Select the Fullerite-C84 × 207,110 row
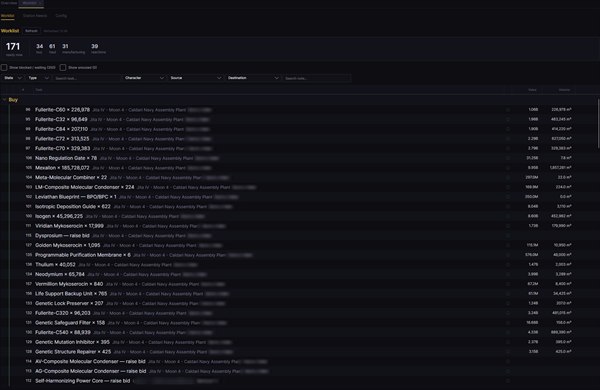The image size is (600, 390). 298,129
